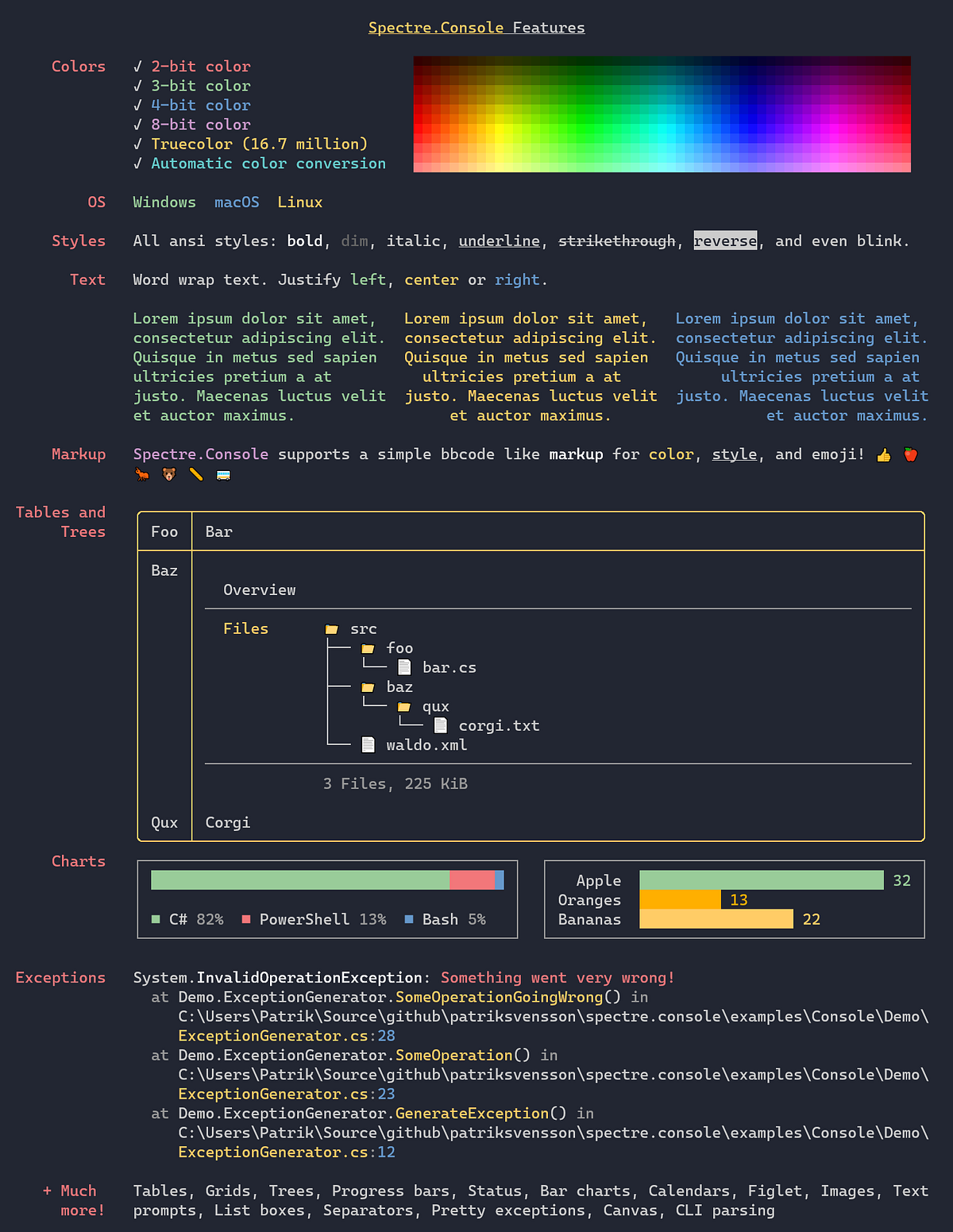The image size is (953, 1232).
Task: Select the red apple emoji
Action: pyautogui.click(x=910, y=454)
